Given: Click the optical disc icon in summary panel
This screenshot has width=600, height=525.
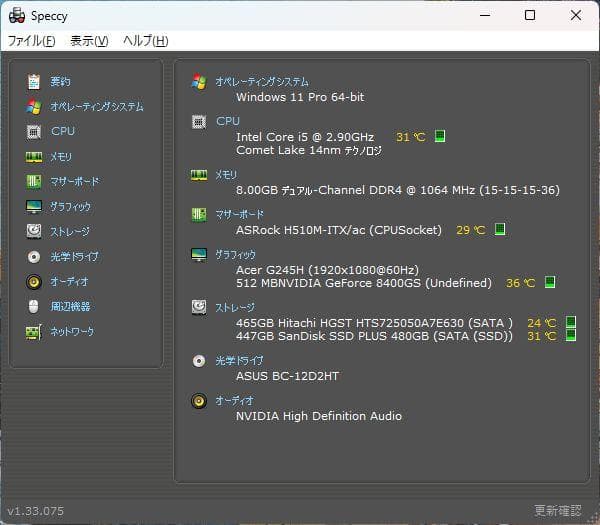Looking at the screenshot, I should coord(199,361).
